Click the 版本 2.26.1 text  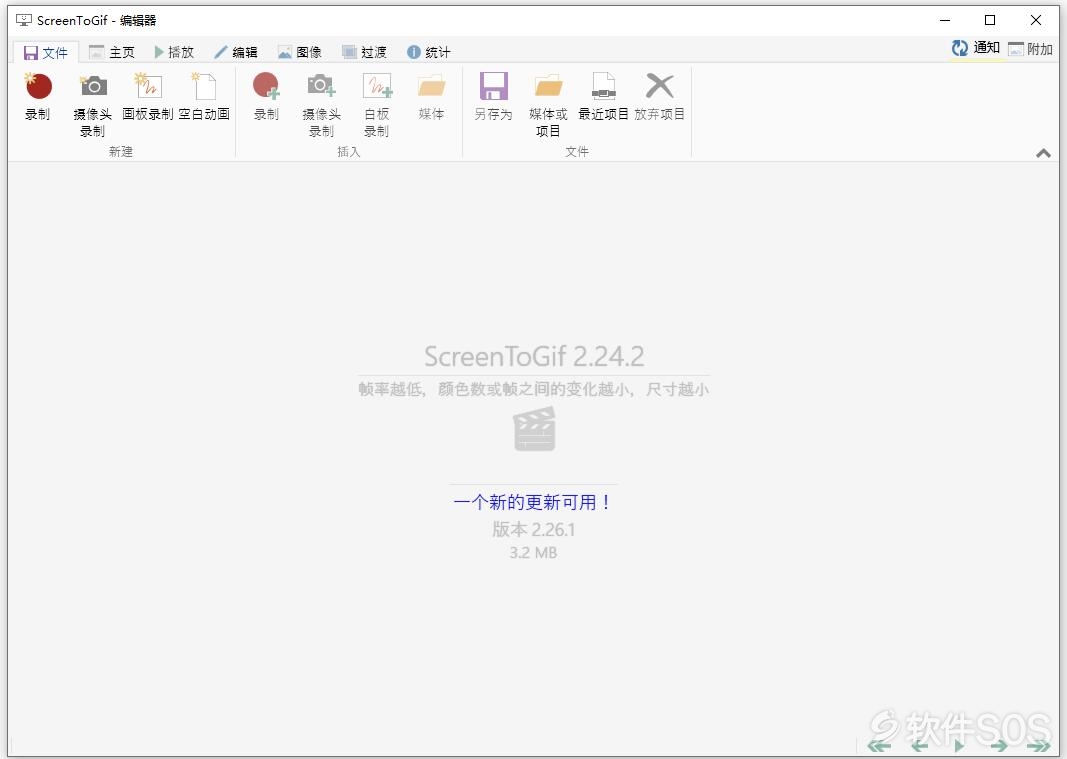(x=534, y=530)
